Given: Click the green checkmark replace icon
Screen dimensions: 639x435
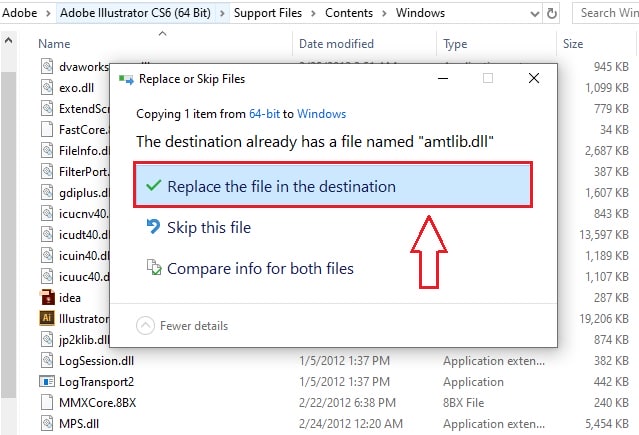Looking at the screenshot, I should coord(154,185).
